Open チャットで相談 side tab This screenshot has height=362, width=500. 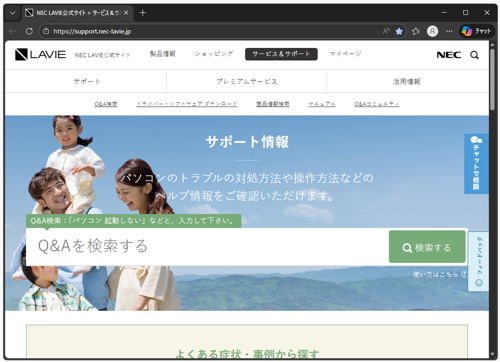pyautogui.click(x=476, y=164)
